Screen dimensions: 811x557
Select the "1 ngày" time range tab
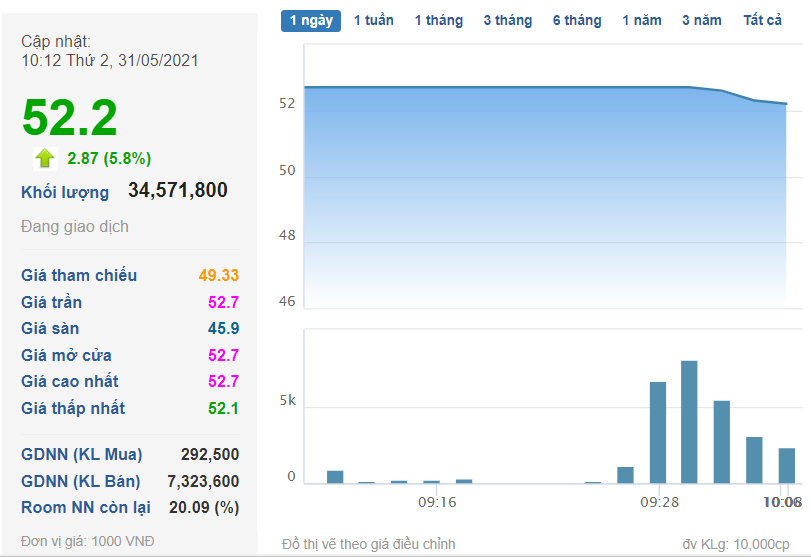tap(310, 20)
